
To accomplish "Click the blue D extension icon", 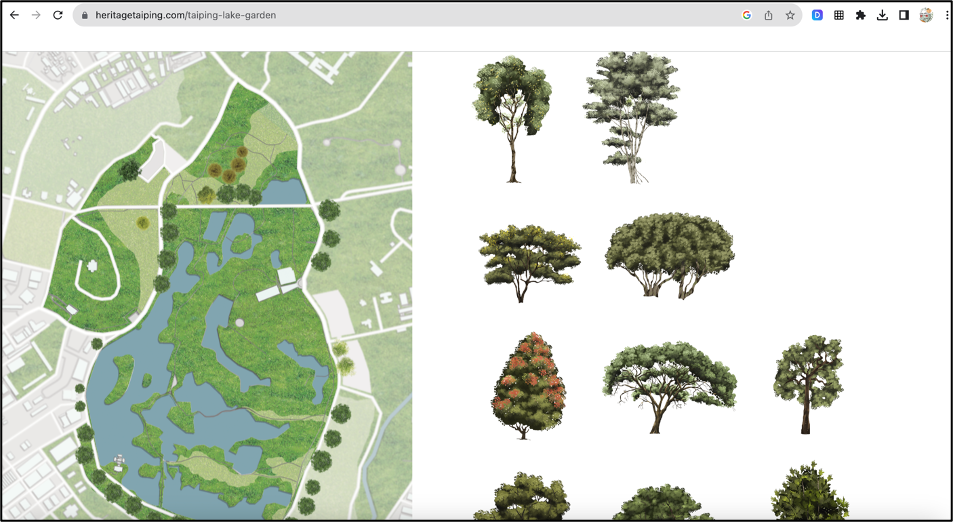I will click(x=817, y=16).
